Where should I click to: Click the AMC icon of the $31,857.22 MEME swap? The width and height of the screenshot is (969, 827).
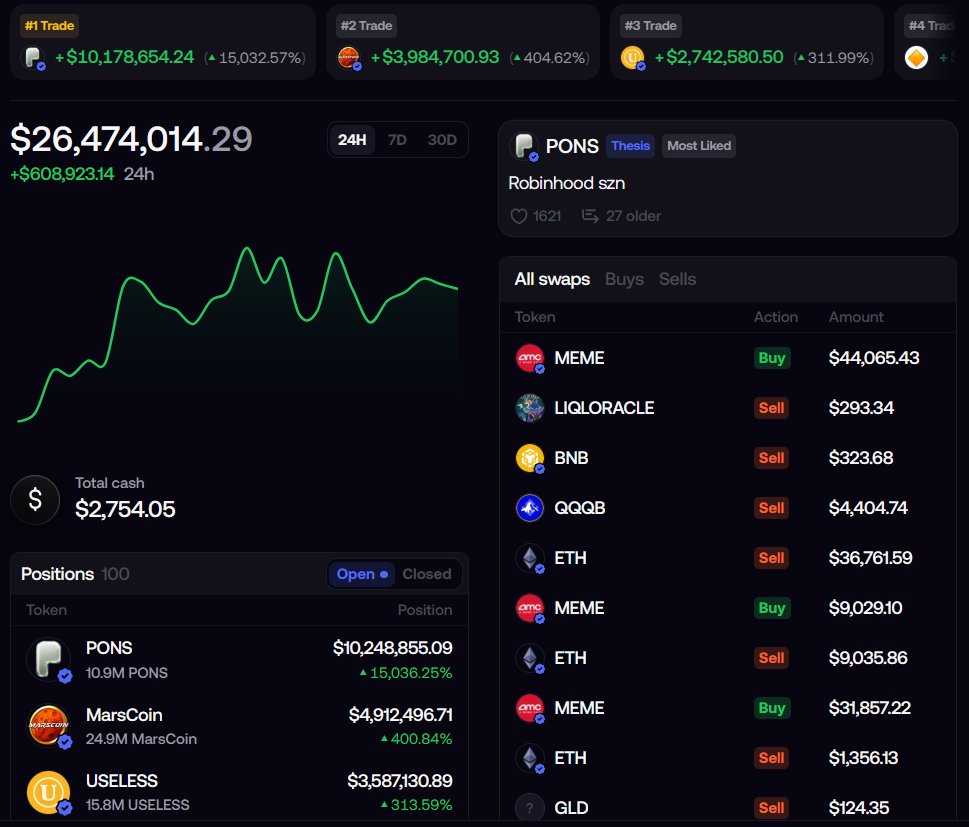(x=530, y=708)
